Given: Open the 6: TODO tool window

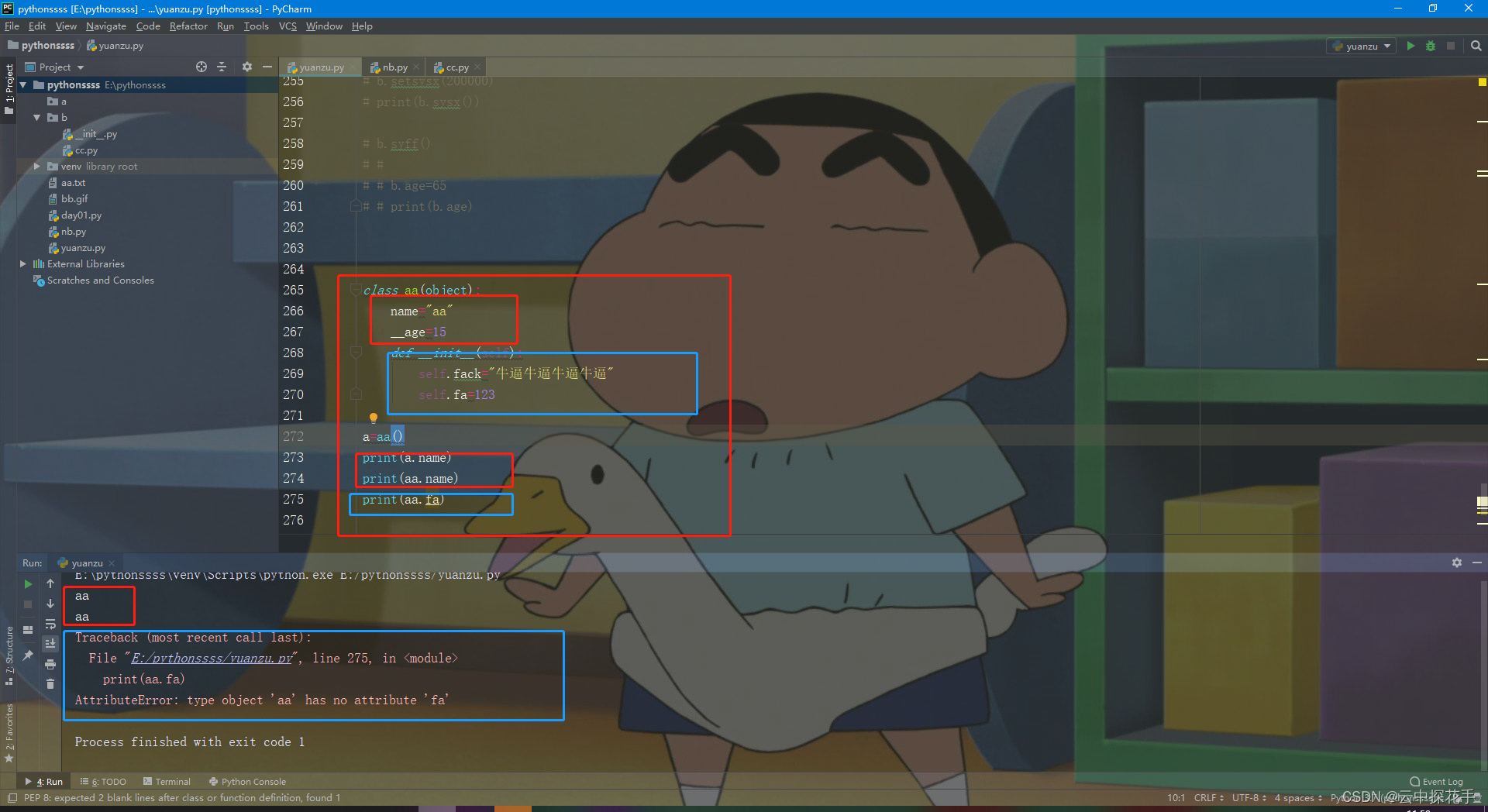Looking at the screenshot, I should 103,782.
